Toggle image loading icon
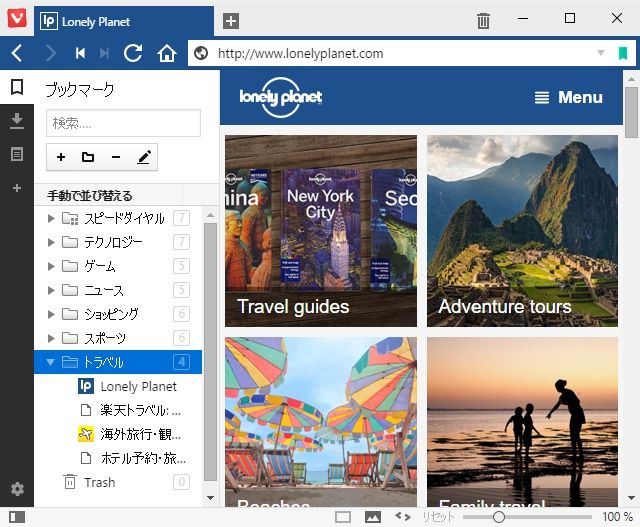Screen dimensions: 640x527 [373, 517]
